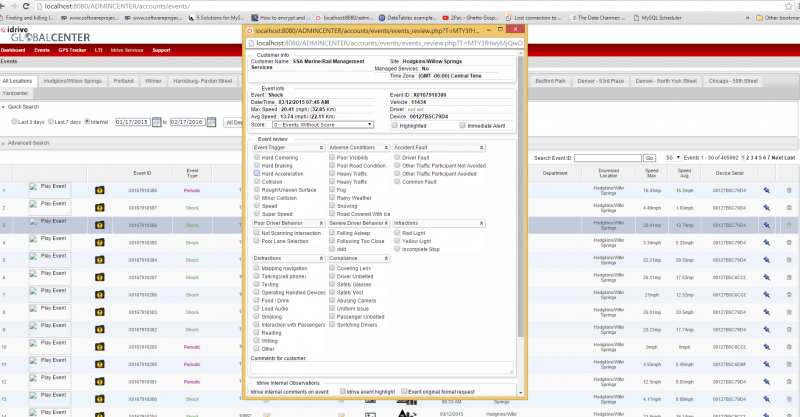Open the results-per-page dropdown showing 50
800x417 pixels.
point(672,158)
